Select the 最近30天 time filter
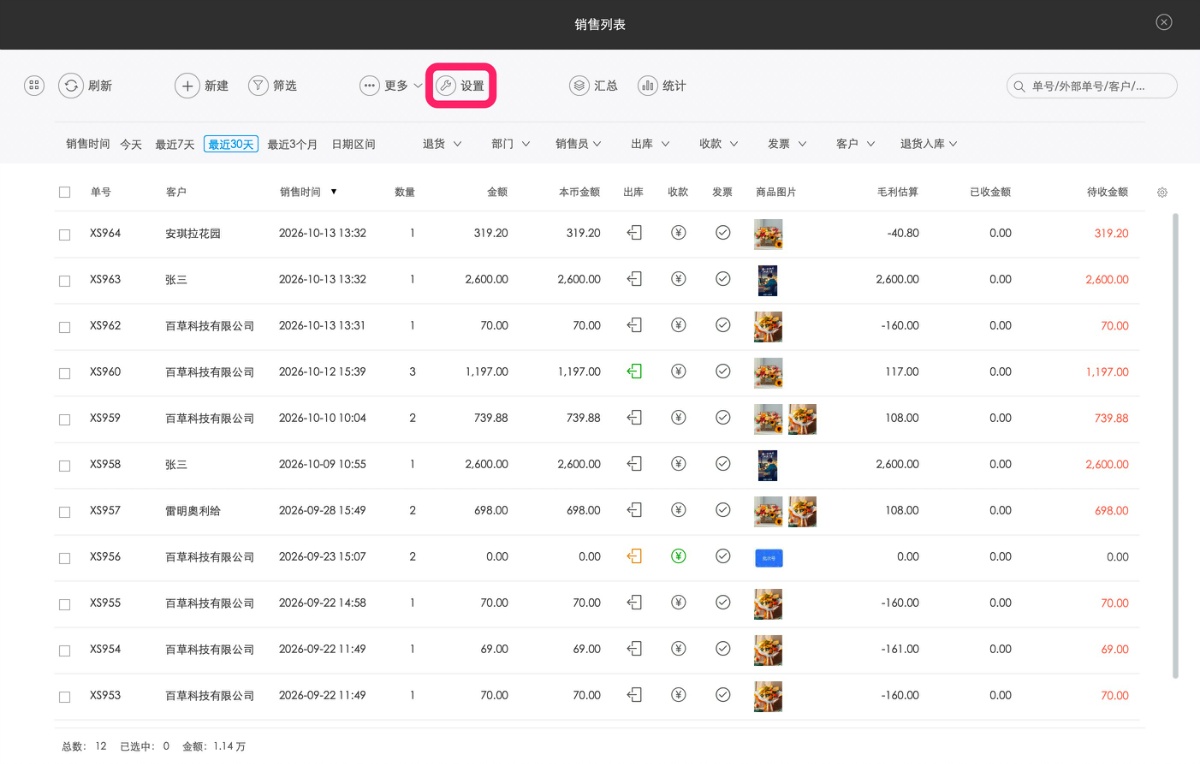The width and height of the screenshot is (1200, 764). 231,144
